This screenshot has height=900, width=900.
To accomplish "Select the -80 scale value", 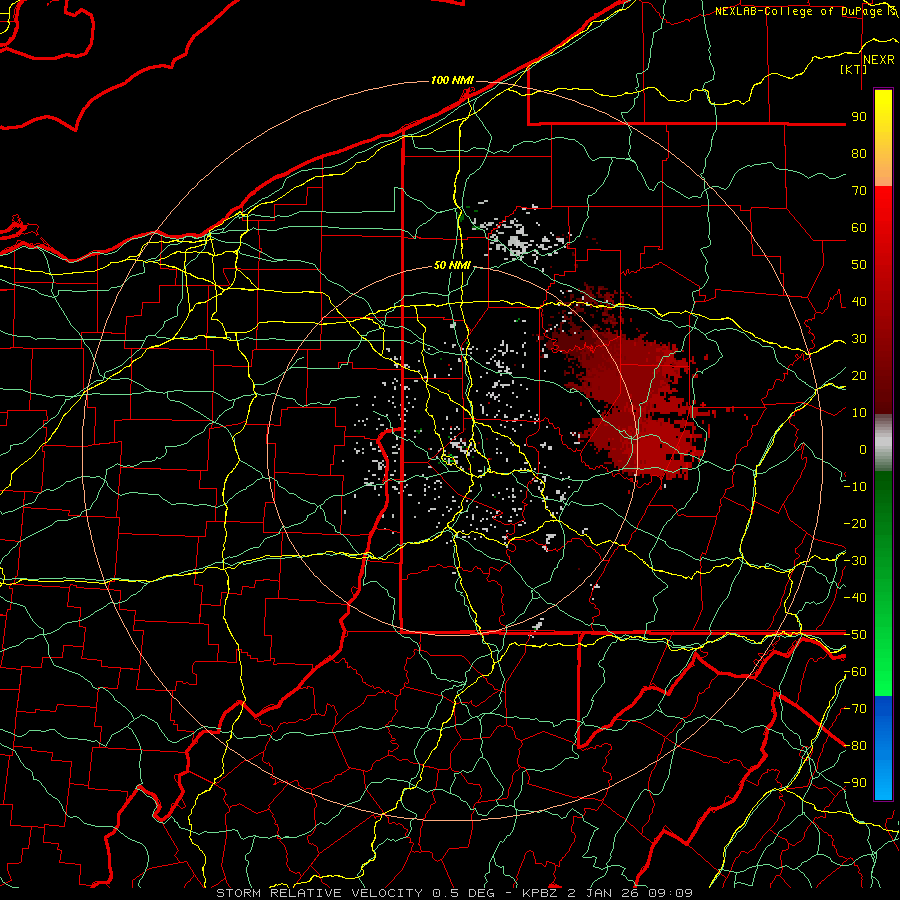I will tap(855, 746).
